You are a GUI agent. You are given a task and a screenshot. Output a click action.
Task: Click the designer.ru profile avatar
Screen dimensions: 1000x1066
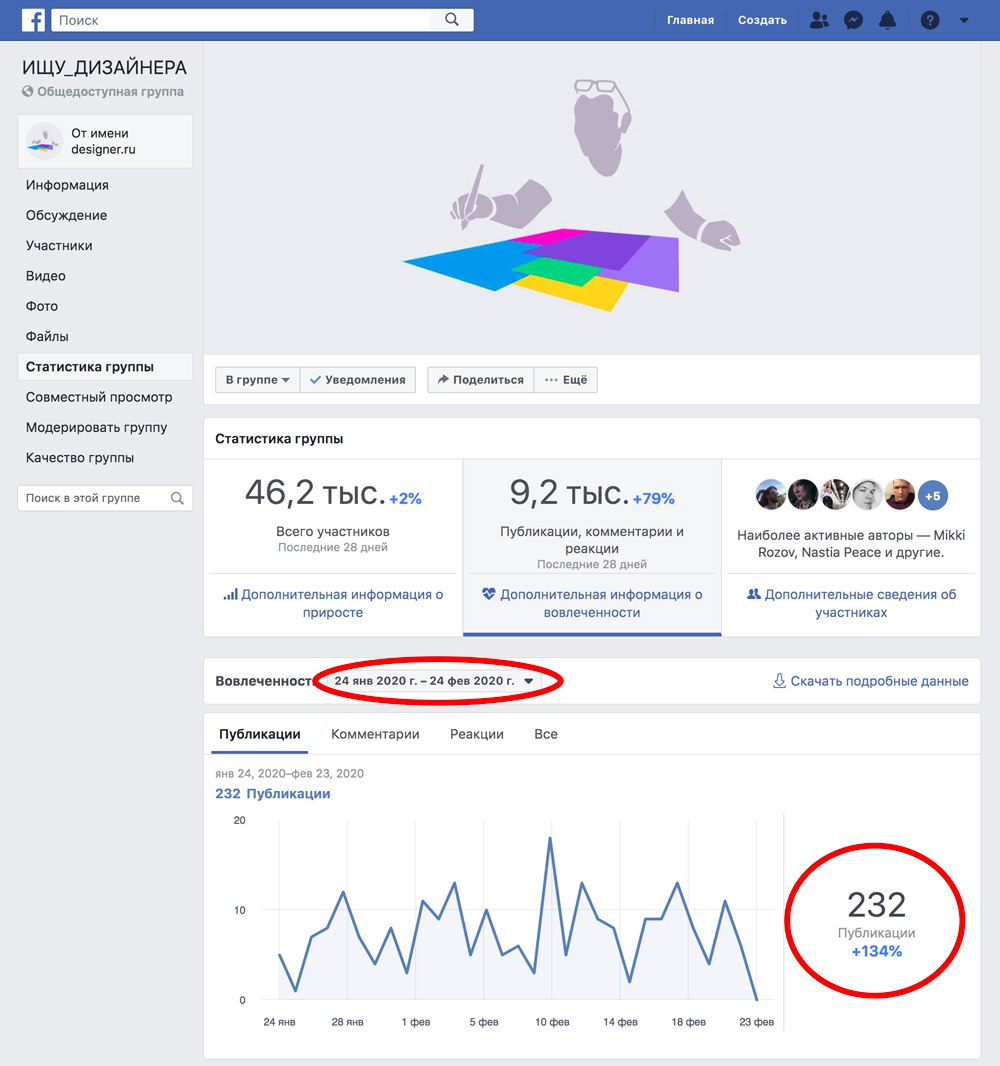coord(44,141)
